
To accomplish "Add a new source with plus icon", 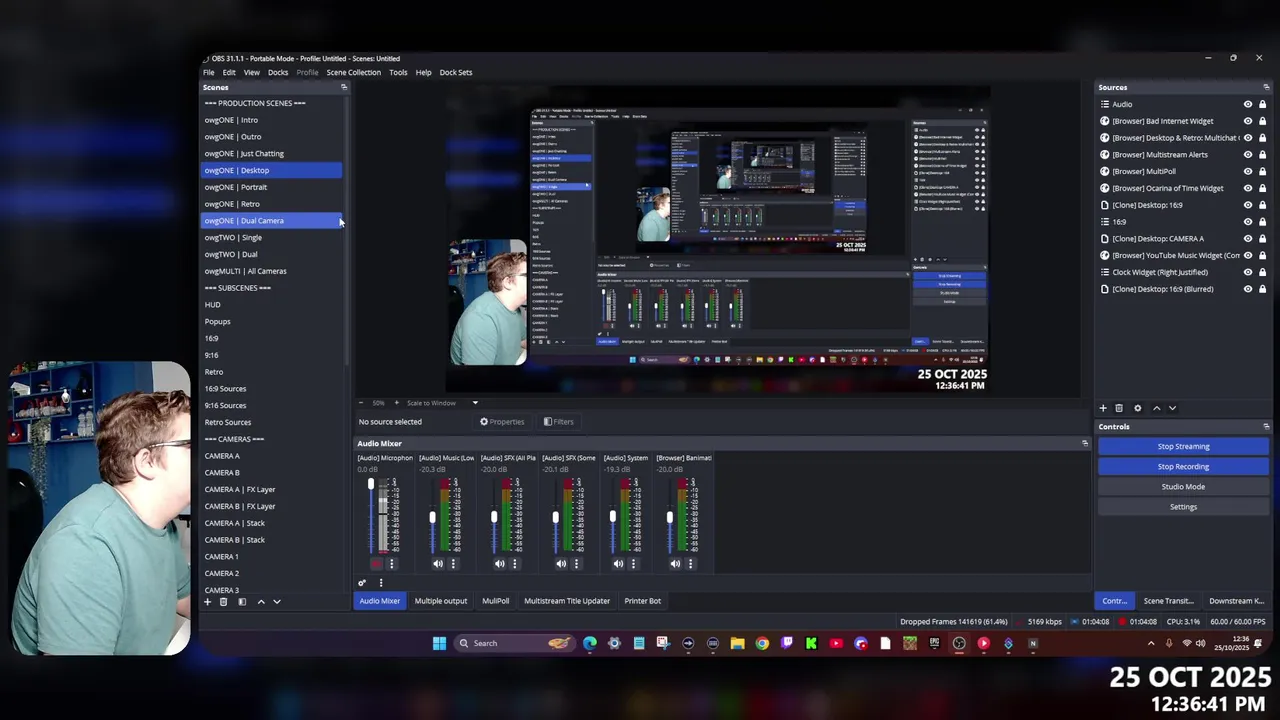I will pyautogui.click(x=1103, y=408).
